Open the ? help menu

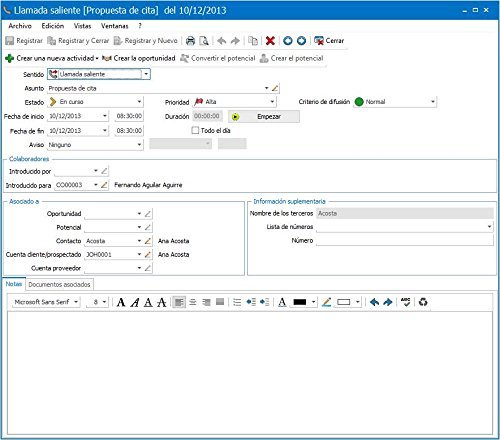coord(140,26)
